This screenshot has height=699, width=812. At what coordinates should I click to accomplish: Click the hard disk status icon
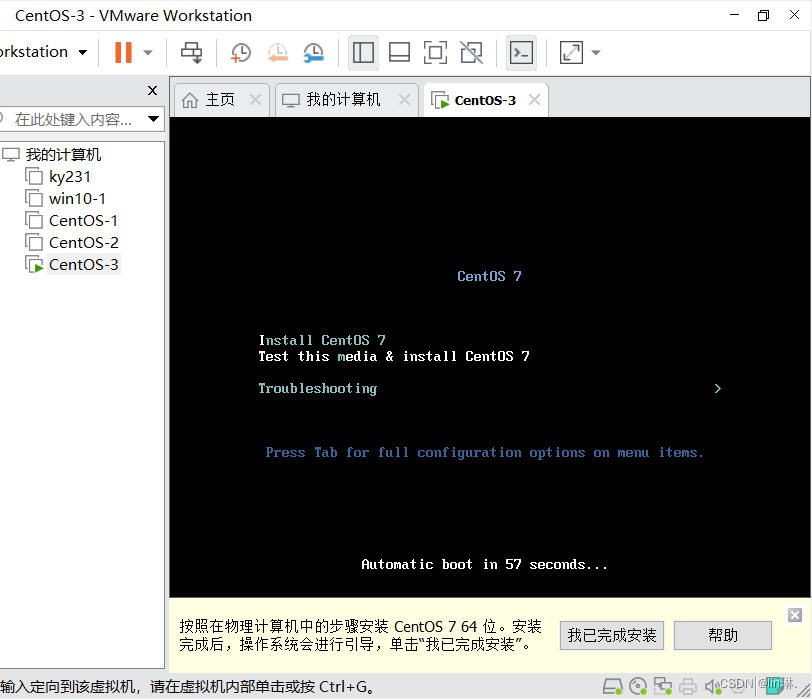tap(613, 687)
